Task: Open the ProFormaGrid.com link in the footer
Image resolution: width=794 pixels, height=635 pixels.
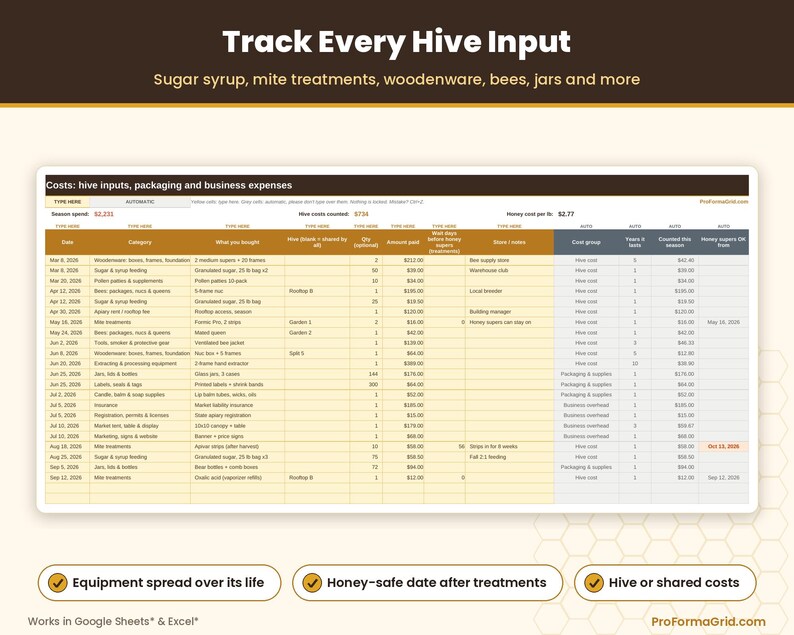Action: 708,621
